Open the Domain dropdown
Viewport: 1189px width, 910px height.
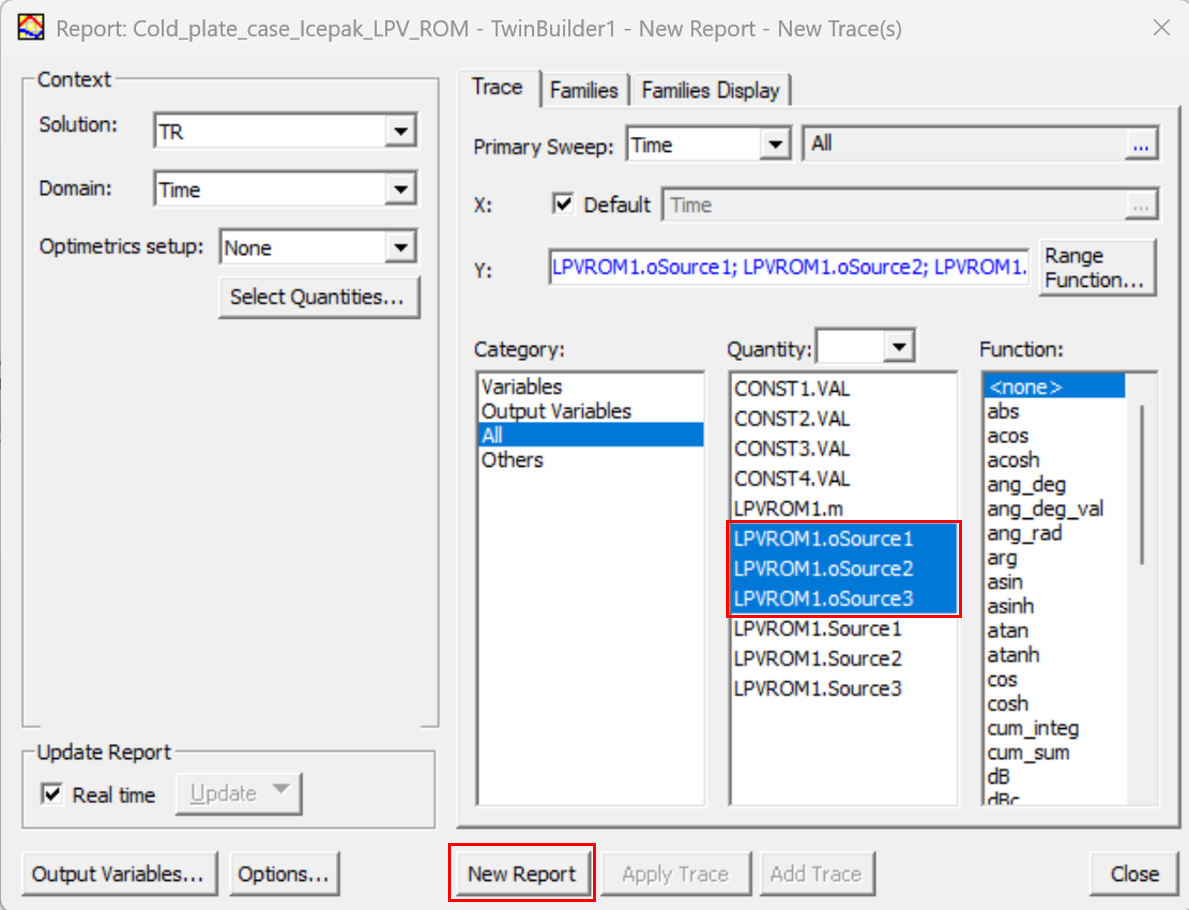coord(401,189)
